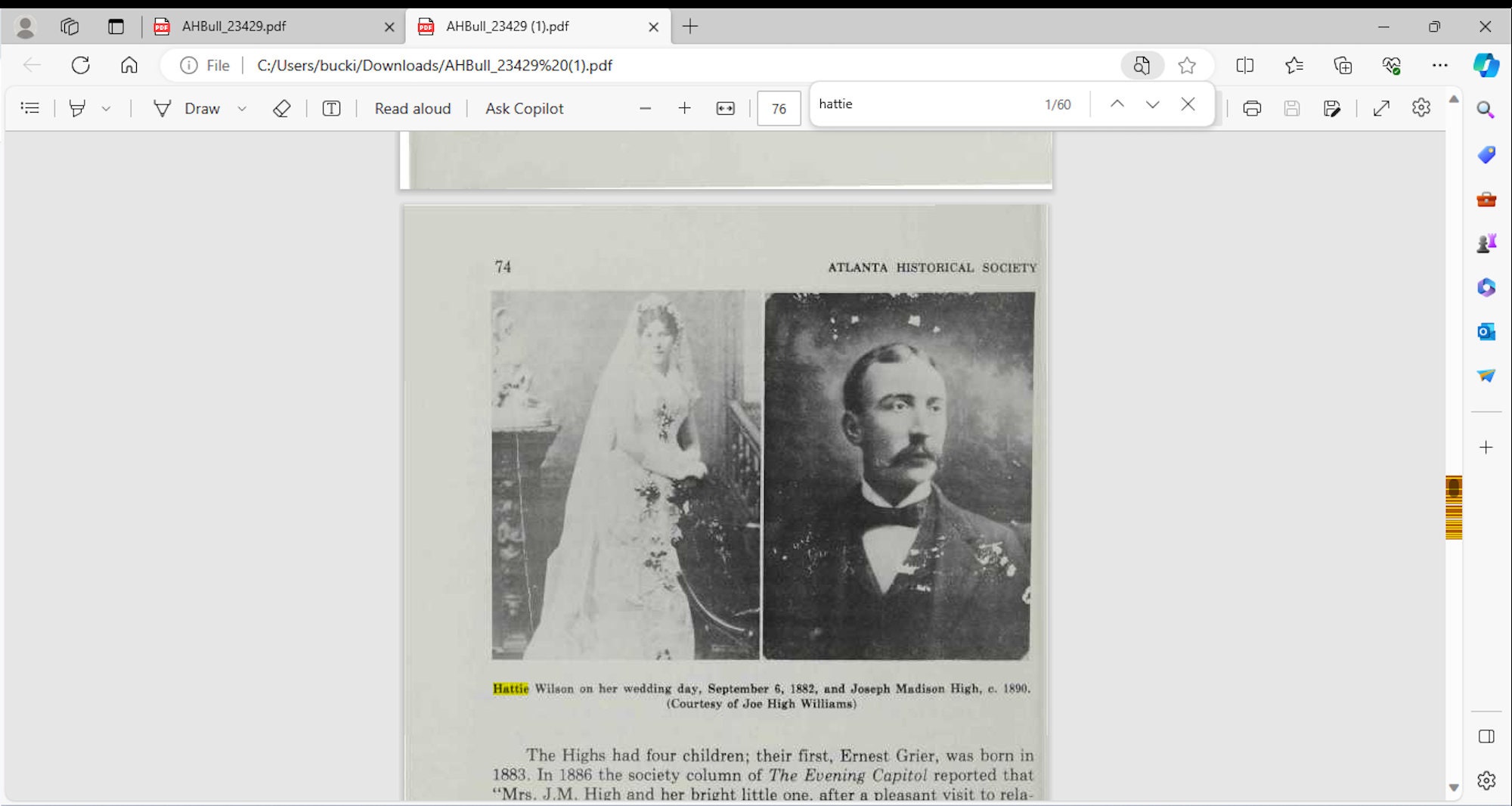Select the Erase tool
The width and height of the screenshot is (1512, 806).
282,108
